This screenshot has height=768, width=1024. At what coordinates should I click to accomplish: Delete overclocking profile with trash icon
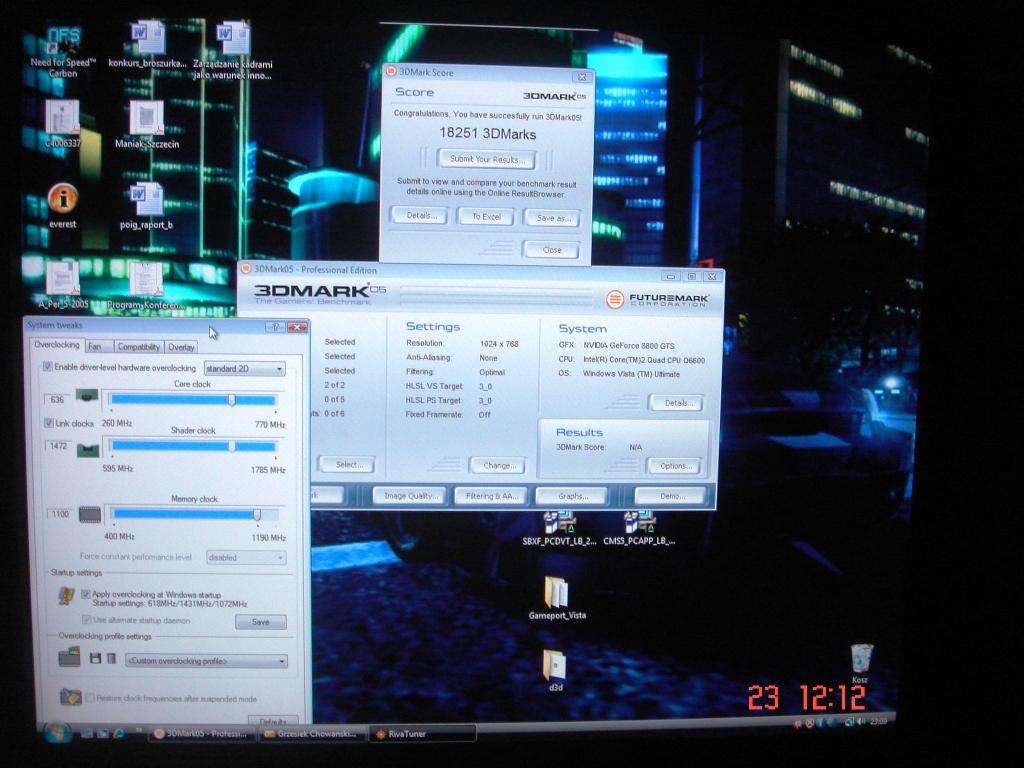[x=111, y=658]
